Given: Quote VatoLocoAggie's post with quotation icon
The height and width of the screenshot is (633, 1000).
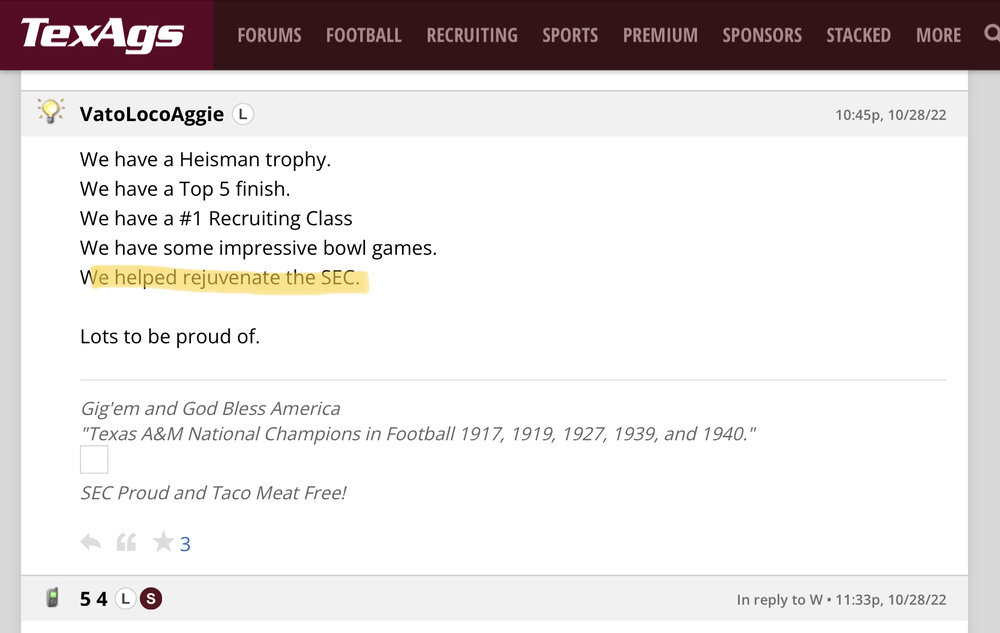Looking at the screenshot, I should [x=126, y=543].
